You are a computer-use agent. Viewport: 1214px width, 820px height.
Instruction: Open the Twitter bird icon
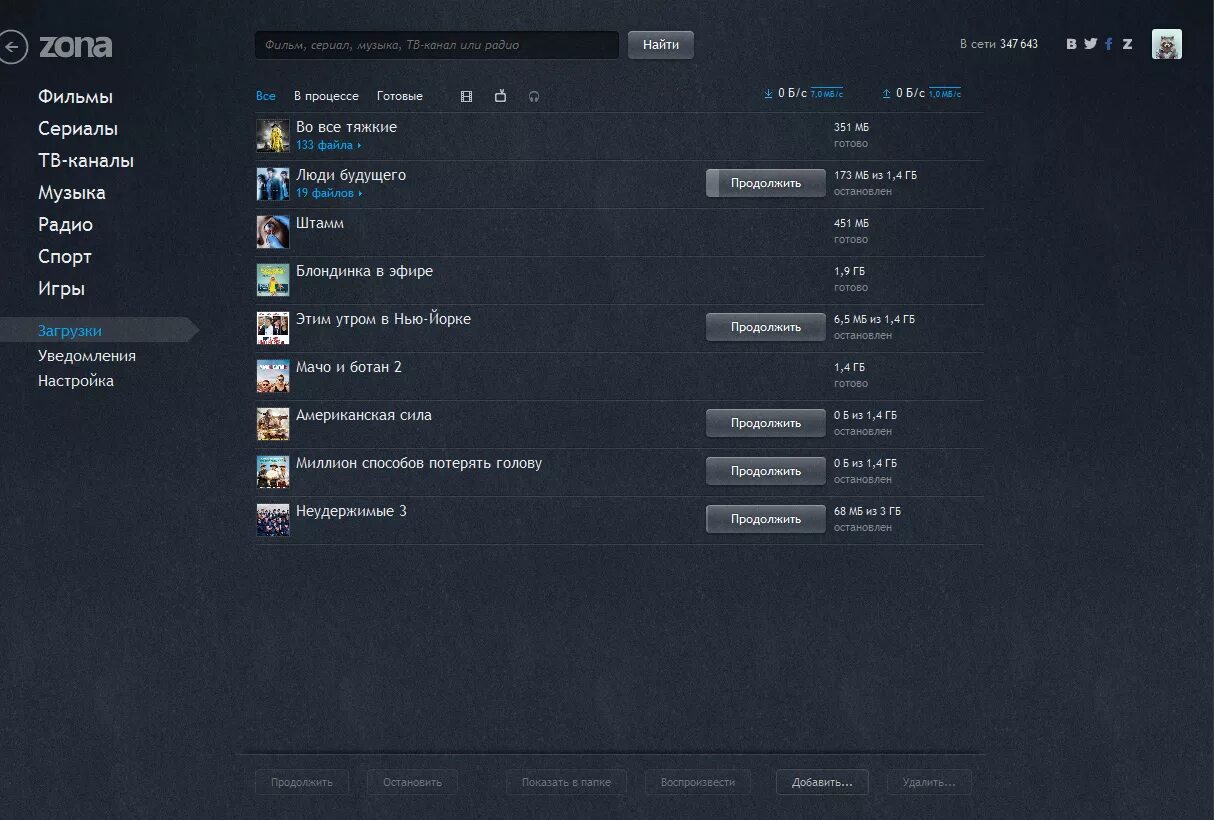click(x=1091, y=44)
